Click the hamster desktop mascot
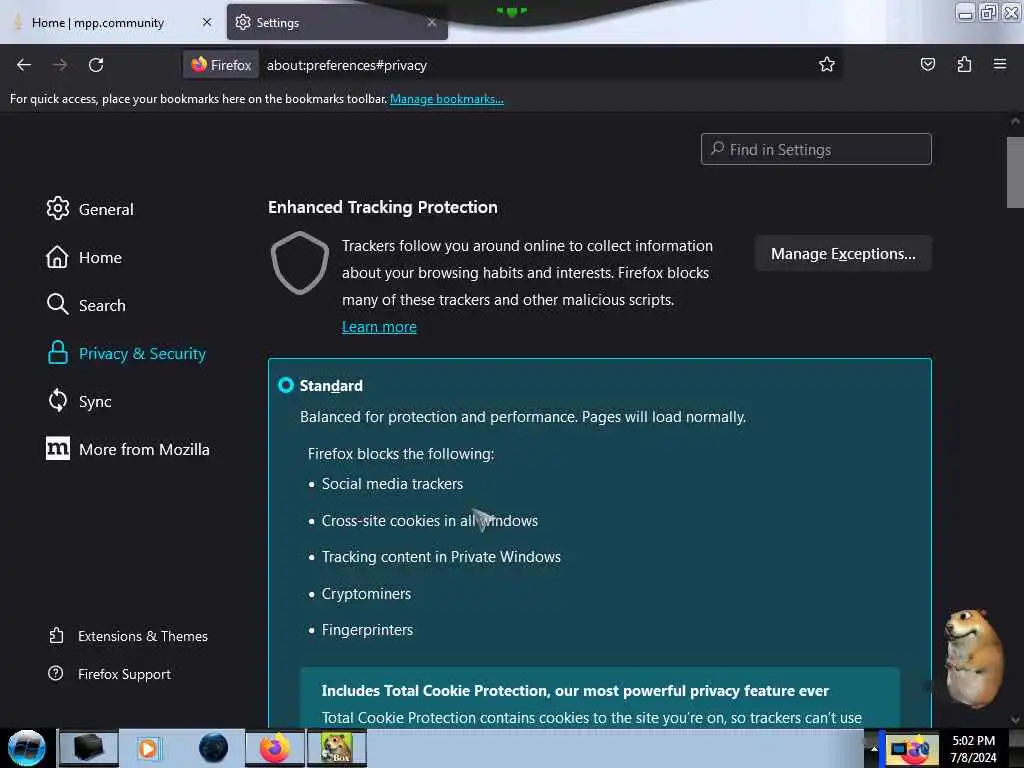The height and width of the screenshot is (768, 1024). 974,658
